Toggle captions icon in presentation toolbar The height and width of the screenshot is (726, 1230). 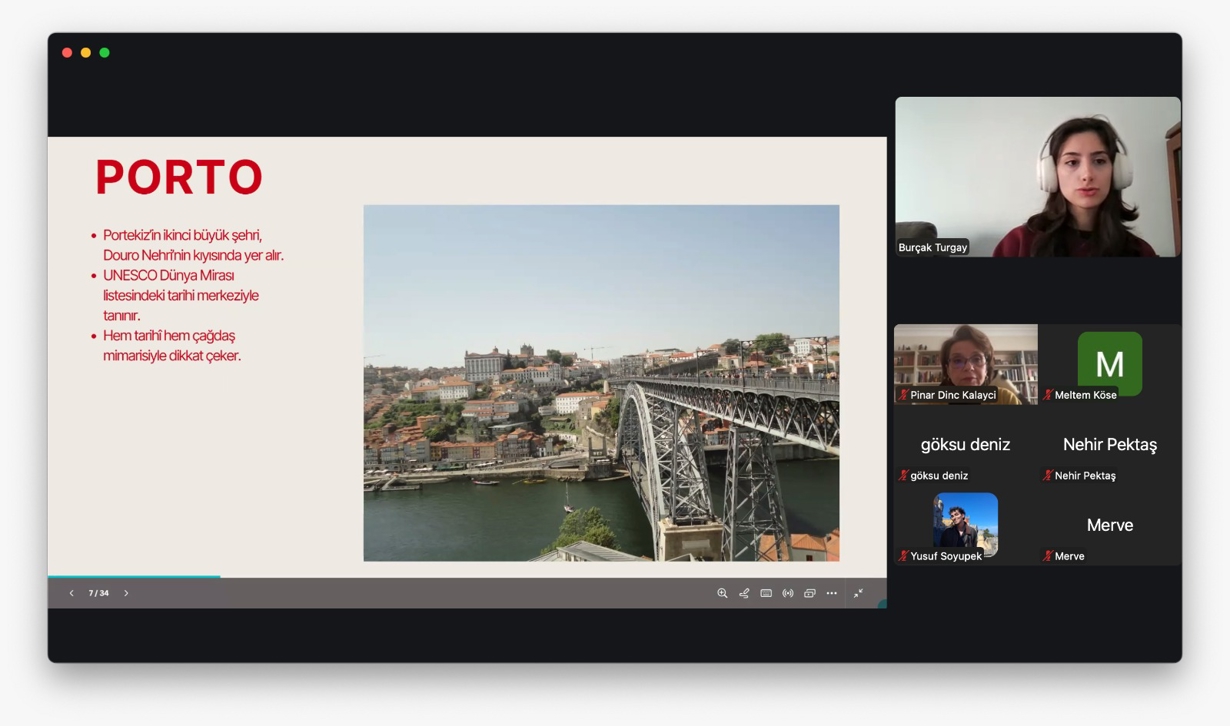(766, 593)
